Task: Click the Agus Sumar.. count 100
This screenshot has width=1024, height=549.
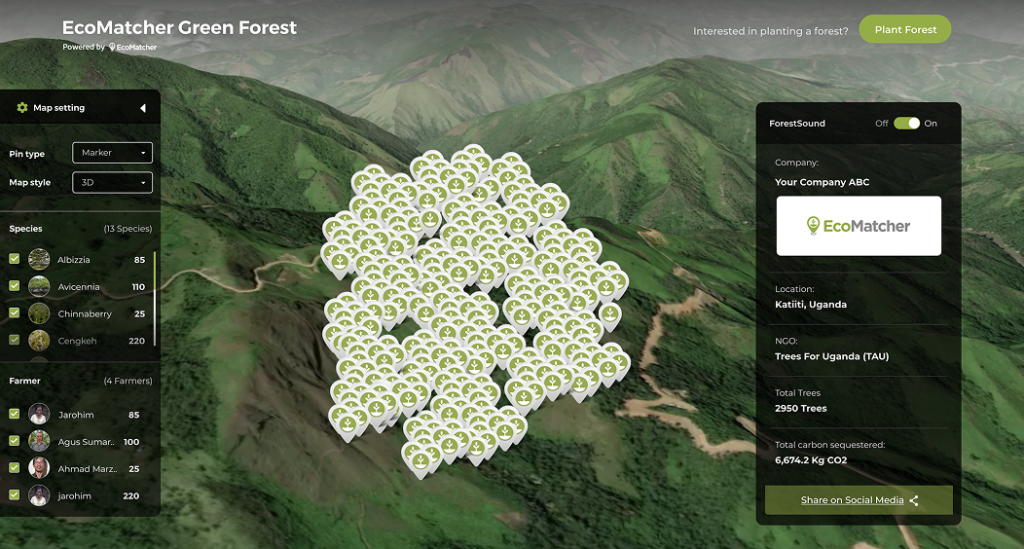Action: pyautogui.click(x=131, y=442)
